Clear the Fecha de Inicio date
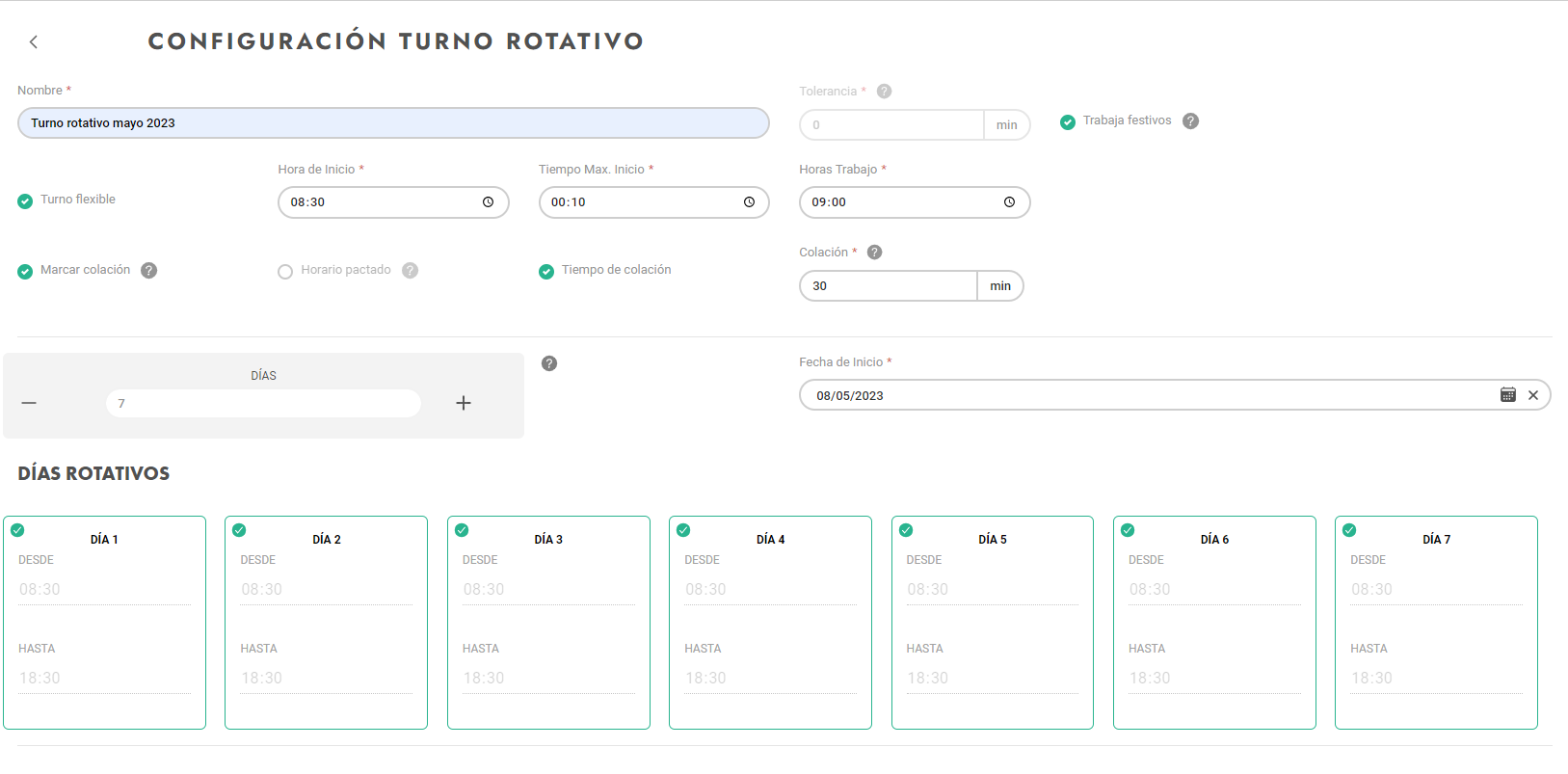Screen dimensions: 1568x774 [x=1532, y=395]
